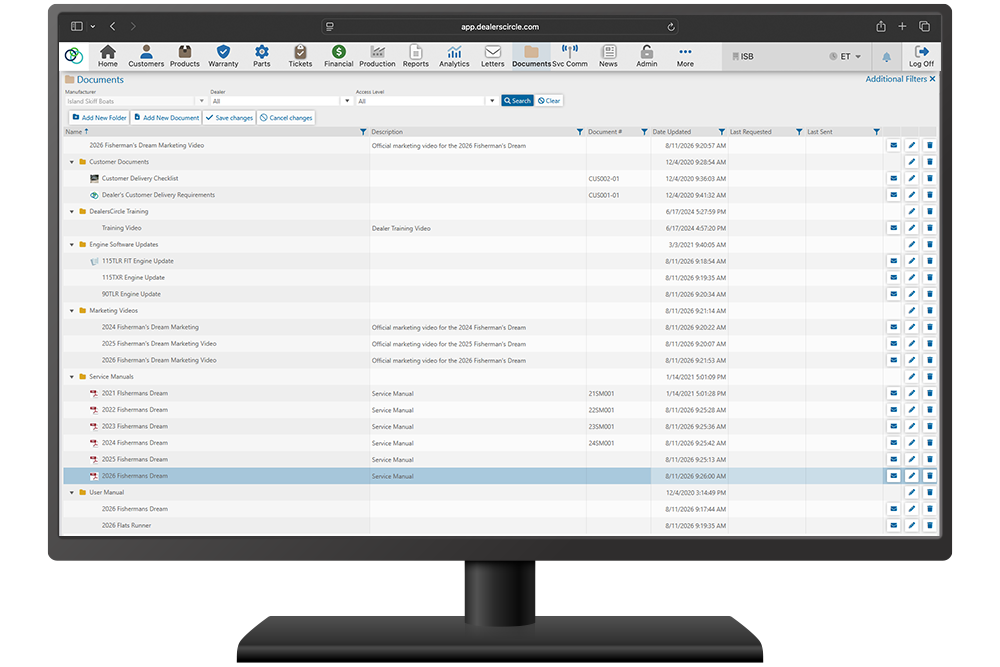The image size is (1000, 667).
Task: Select the Documents tab
Action: tap(531, 56)
